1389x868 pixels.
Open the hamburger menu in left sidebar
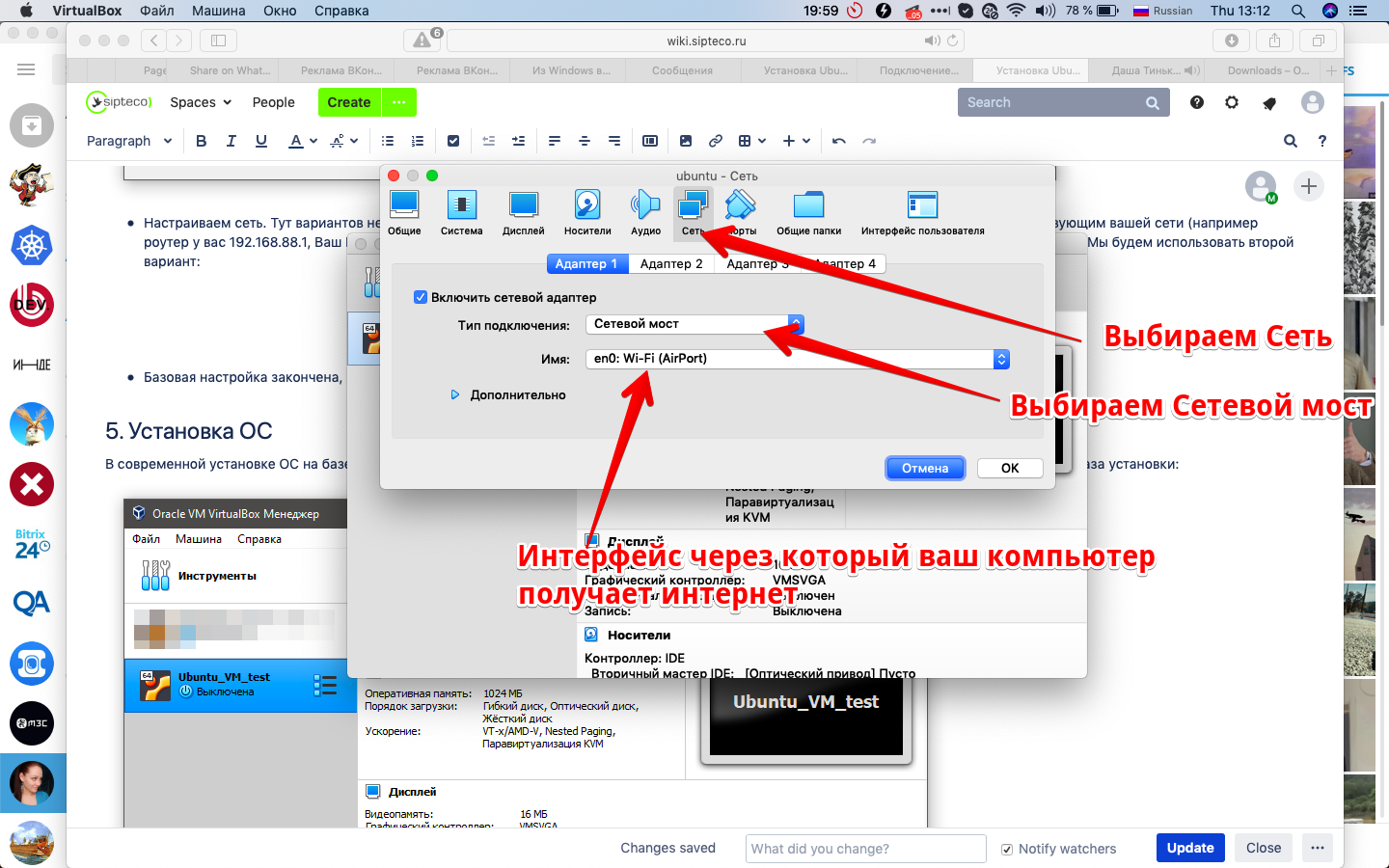[26, 69]
